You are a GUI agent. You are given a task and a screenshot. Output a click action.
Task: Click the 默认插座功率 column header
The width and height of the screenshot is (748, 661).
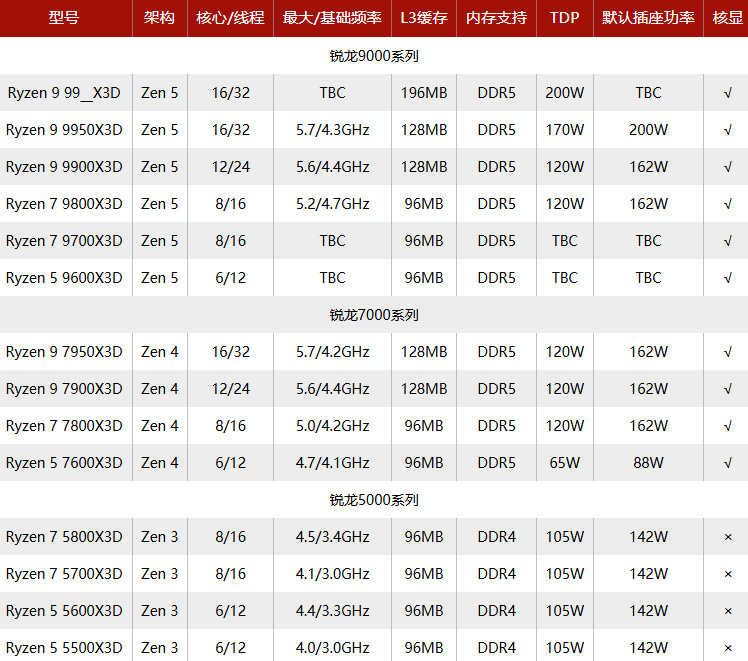pyautogui.click(x=648, y=18)
